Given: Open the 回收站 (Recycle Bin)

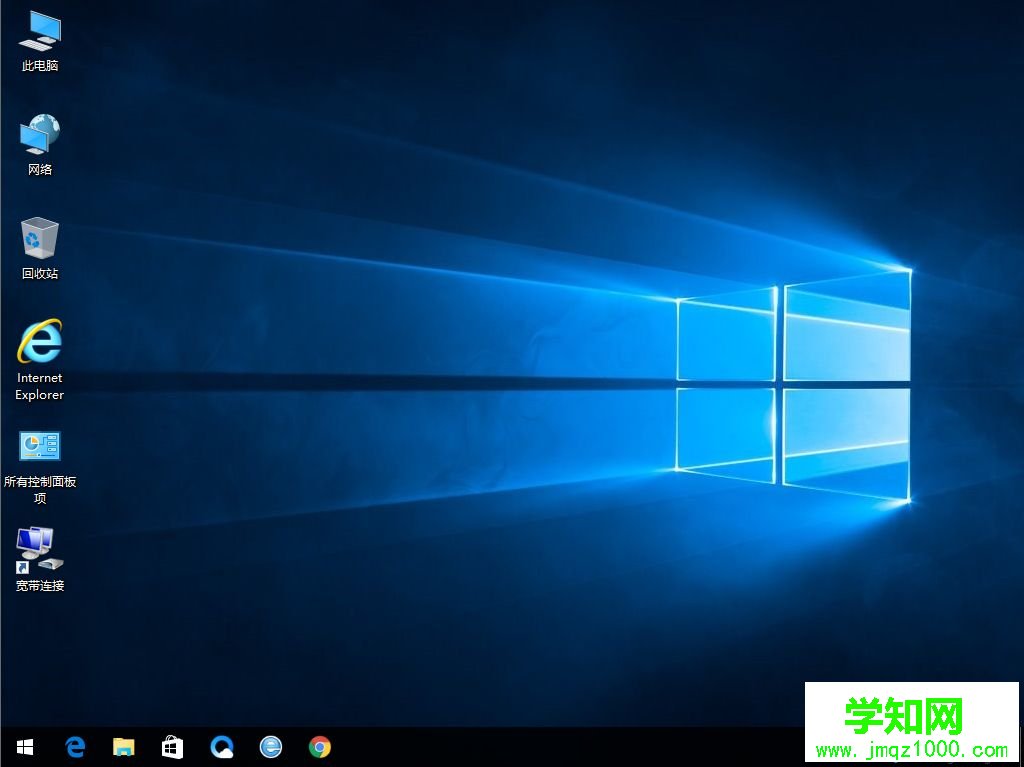Looking at the screenshot, I should pos(38,237).
